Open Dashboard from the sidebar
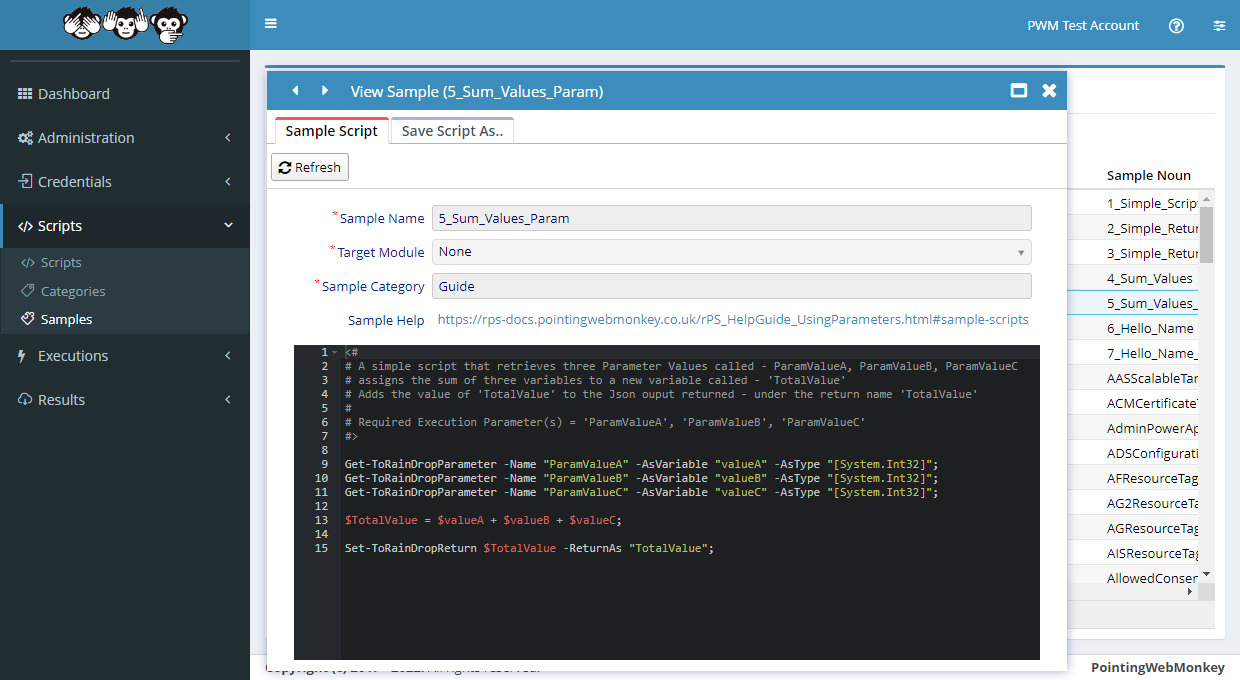Viewport: 1240px width, 680px height. [x=73, y=94]
